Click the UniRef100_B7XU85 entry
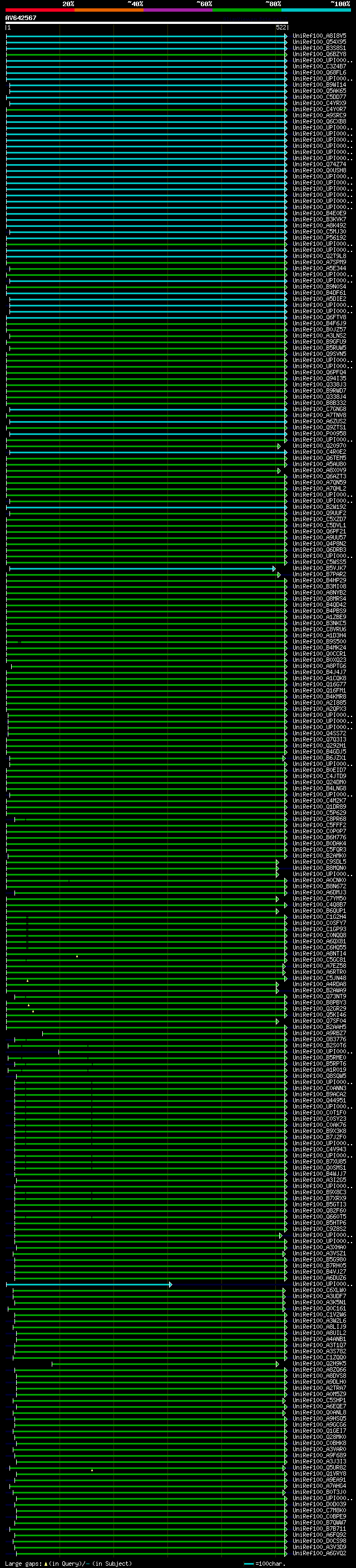356x1568 pixels. [319, 1162]
